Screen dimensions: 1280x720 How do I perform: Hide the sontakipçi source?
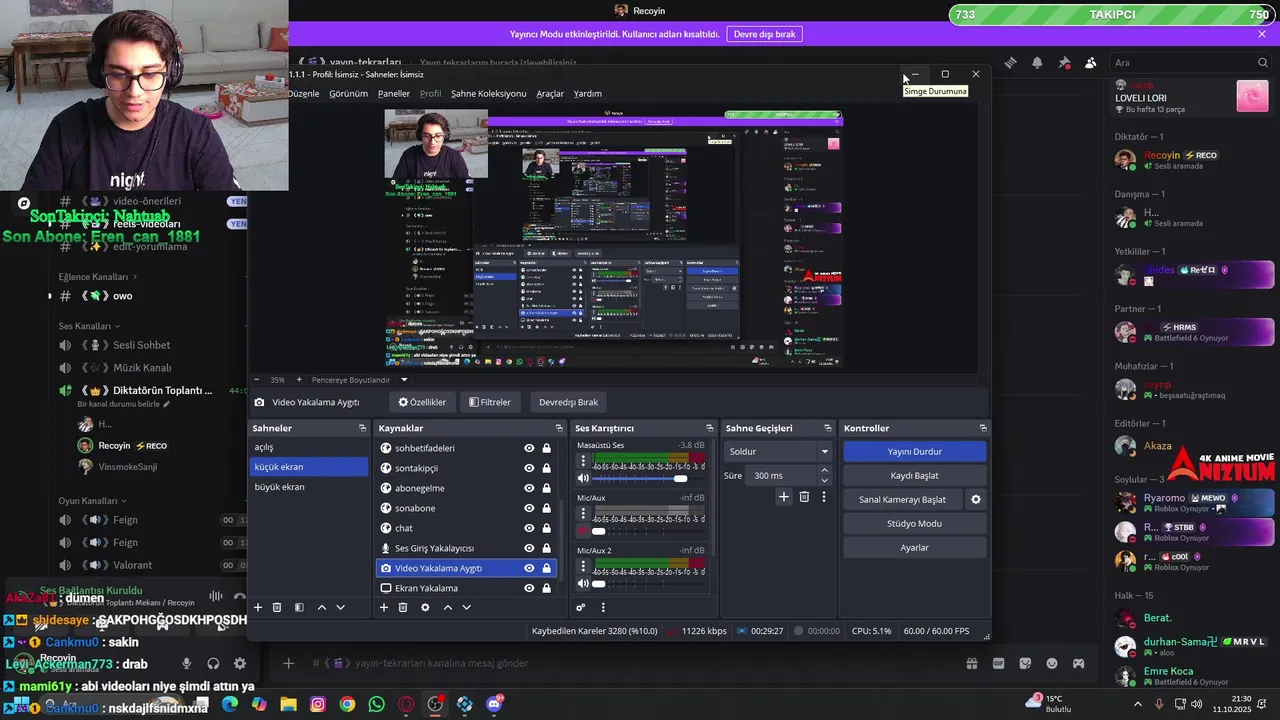[x=529, y=468]
